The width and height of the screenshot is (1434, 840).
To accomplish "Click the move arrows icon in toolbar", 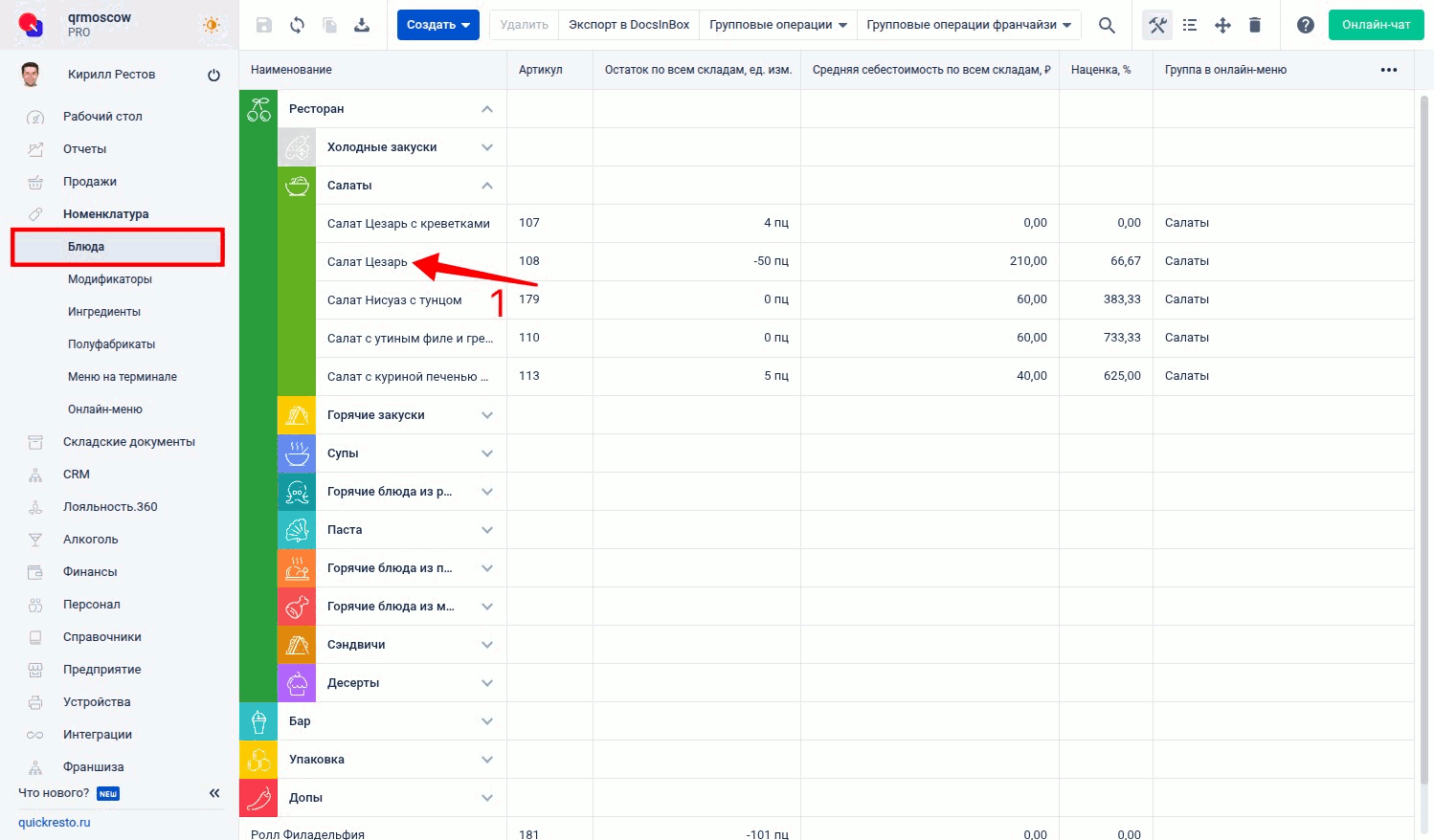I will [x=1222, y=26].
